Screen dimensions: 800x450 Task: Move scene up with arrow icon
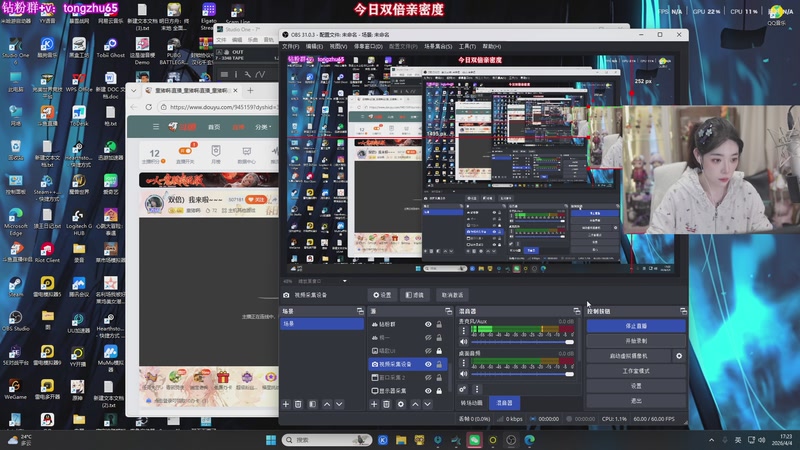click(327, 404)
